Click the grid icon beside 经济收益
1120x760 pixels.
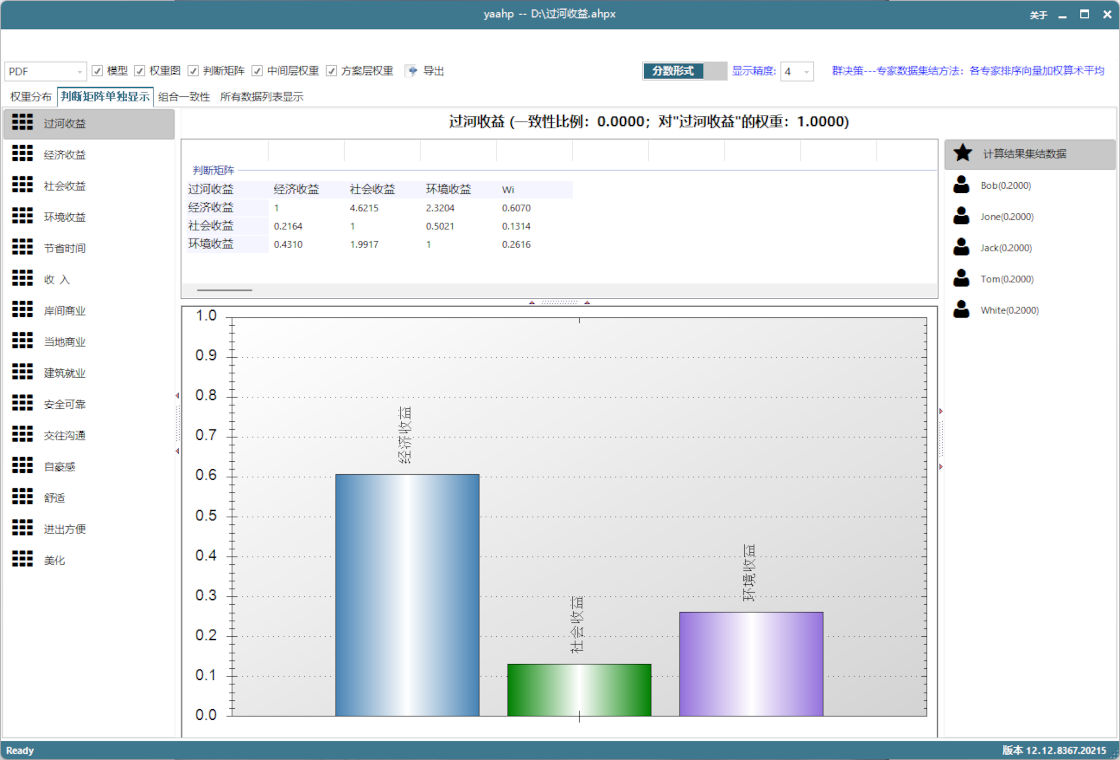coord(22,155)
